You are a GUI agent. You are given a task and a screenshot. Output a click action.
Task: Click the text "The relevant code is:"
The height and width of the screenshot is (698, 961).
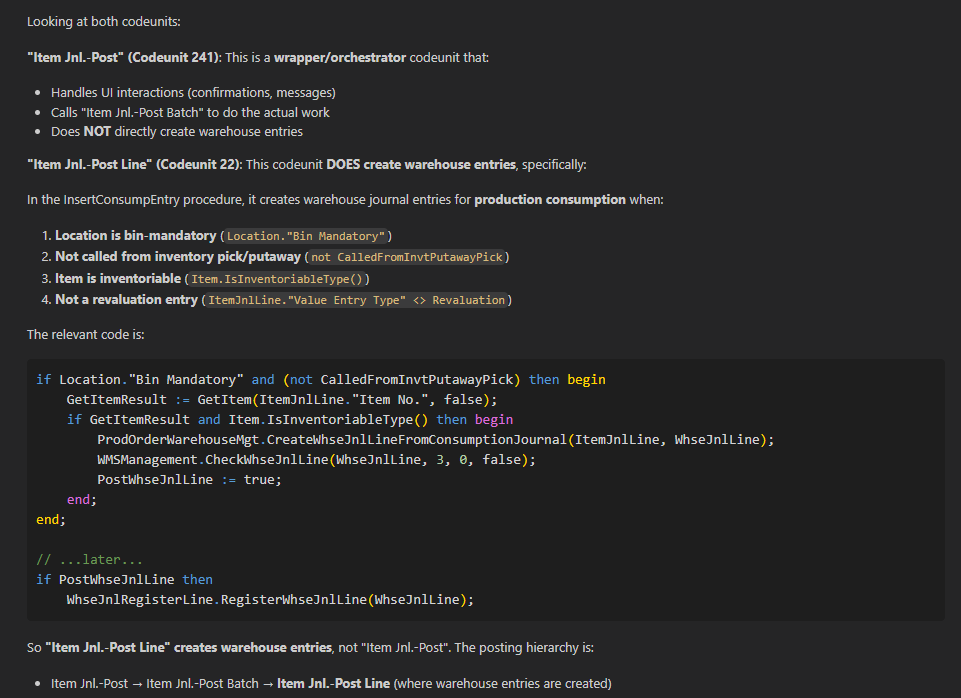(x=86, y=334)
